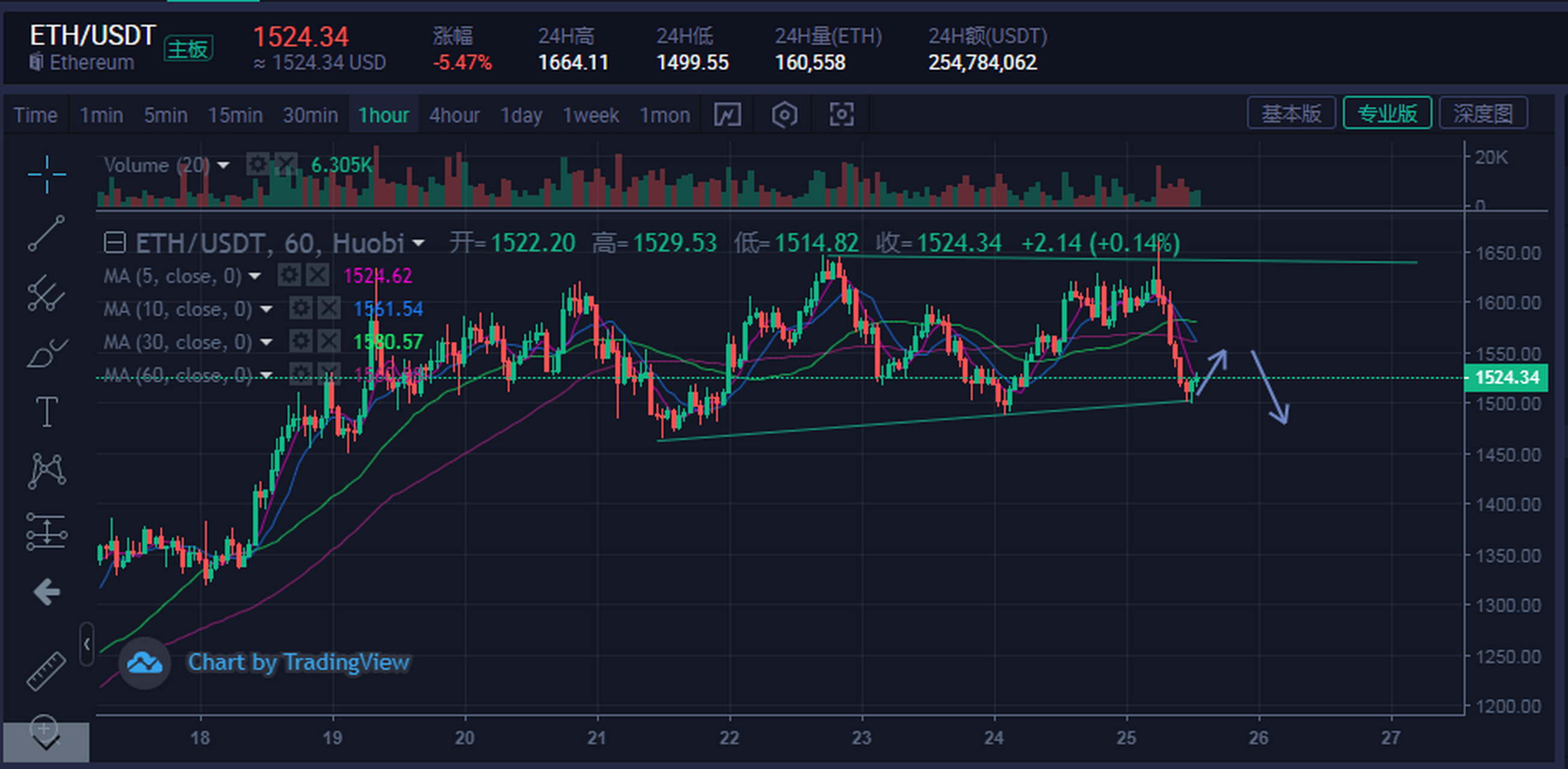The image size is (1568, 769).
Task: Collapse the ETH/USDT legend box
Action: (x=114, y=242)
